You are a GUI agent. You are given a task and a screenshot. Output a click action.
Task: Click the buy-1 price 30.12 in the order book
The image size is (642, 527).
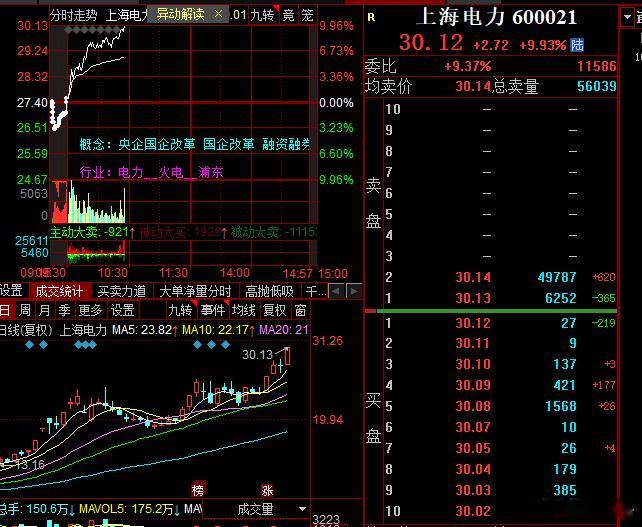coord(473,323)
